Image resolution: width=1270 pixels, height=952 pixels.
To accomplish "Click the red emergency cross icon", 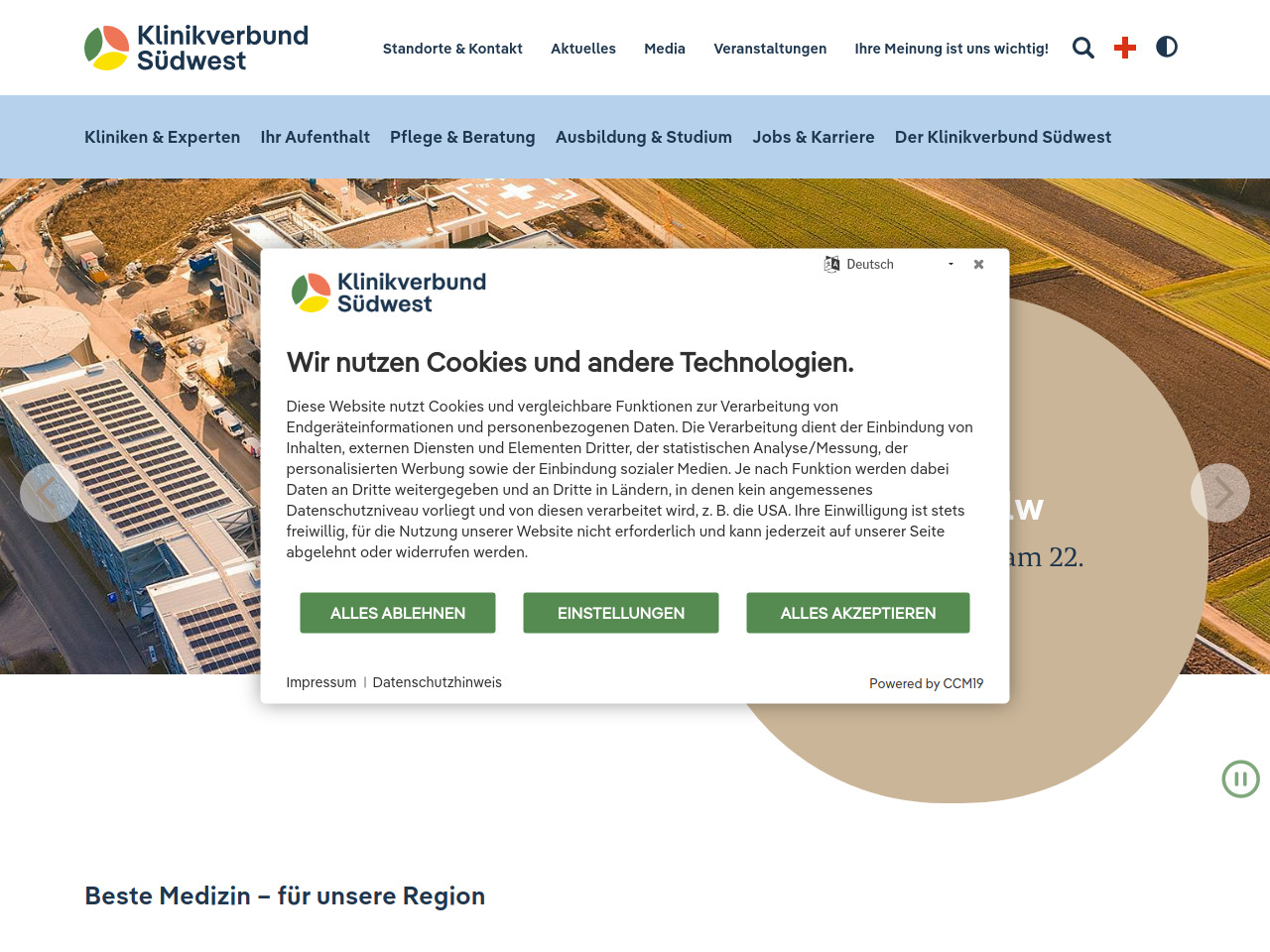I will pyautogui.click(x=1124, y=48).
